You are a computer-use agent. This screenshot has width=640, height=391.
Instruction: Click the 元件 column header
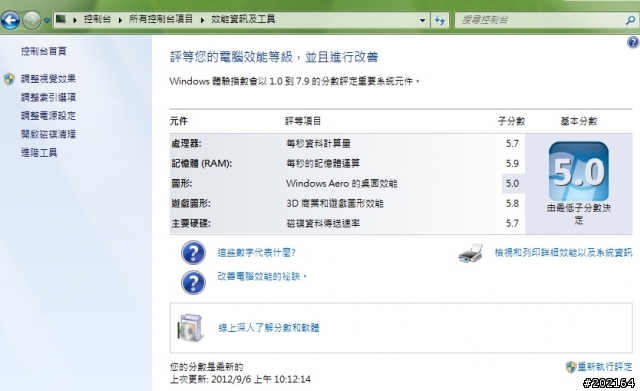coord(179,121)
